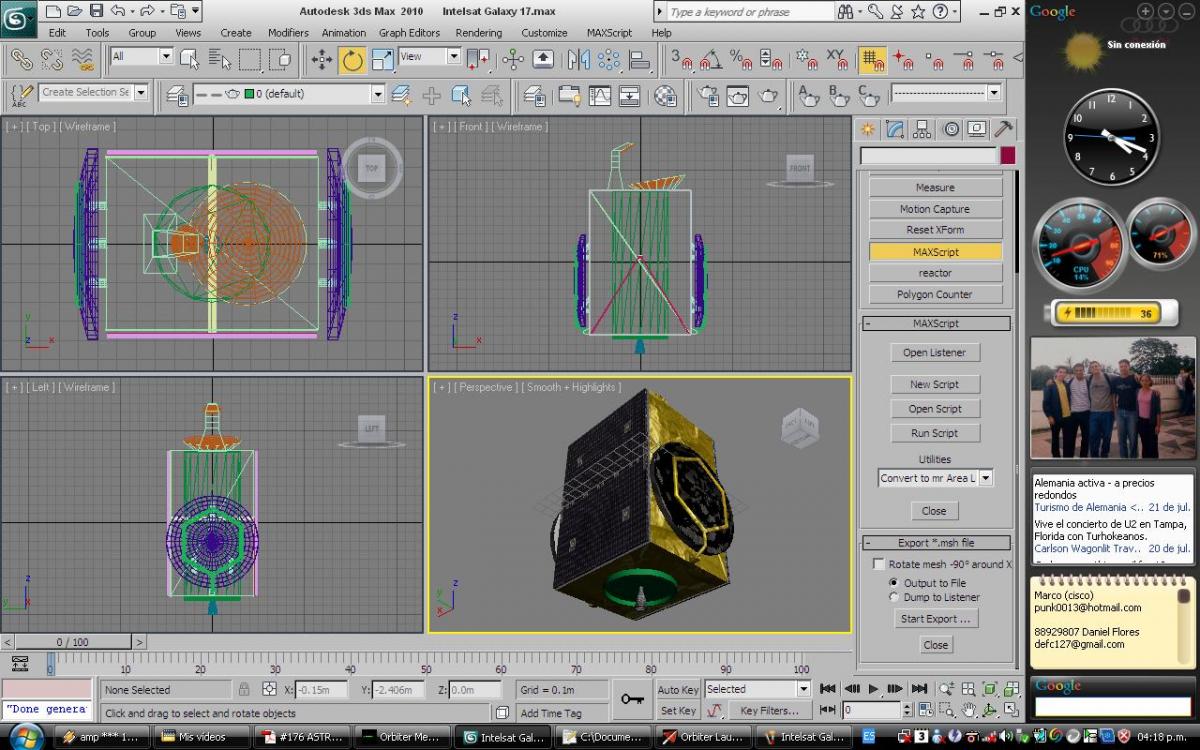Screen dimensions: 1200x750
Task: Open the Graph Editors menu
Action: 409,33
